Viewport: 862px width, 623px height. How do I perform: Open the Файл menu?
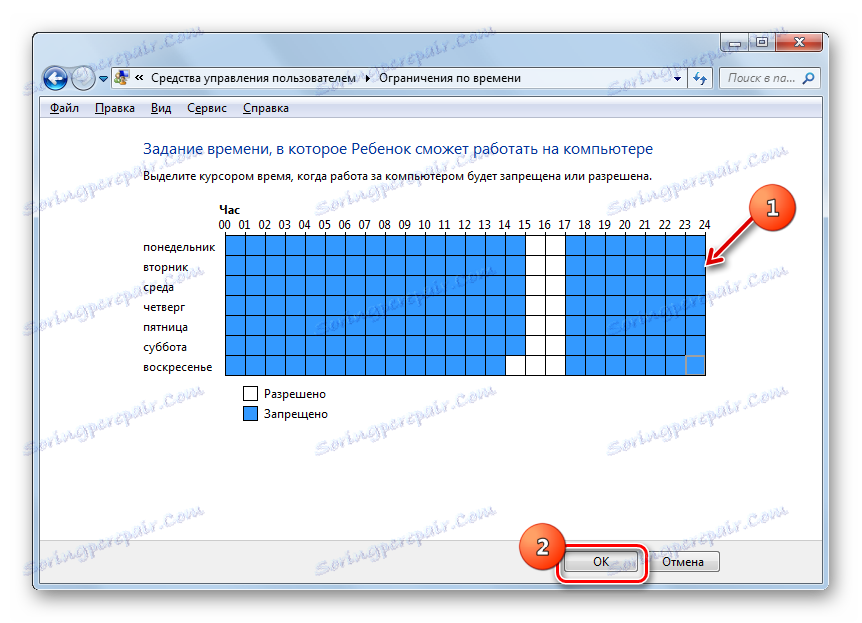(x=64, y=108)
